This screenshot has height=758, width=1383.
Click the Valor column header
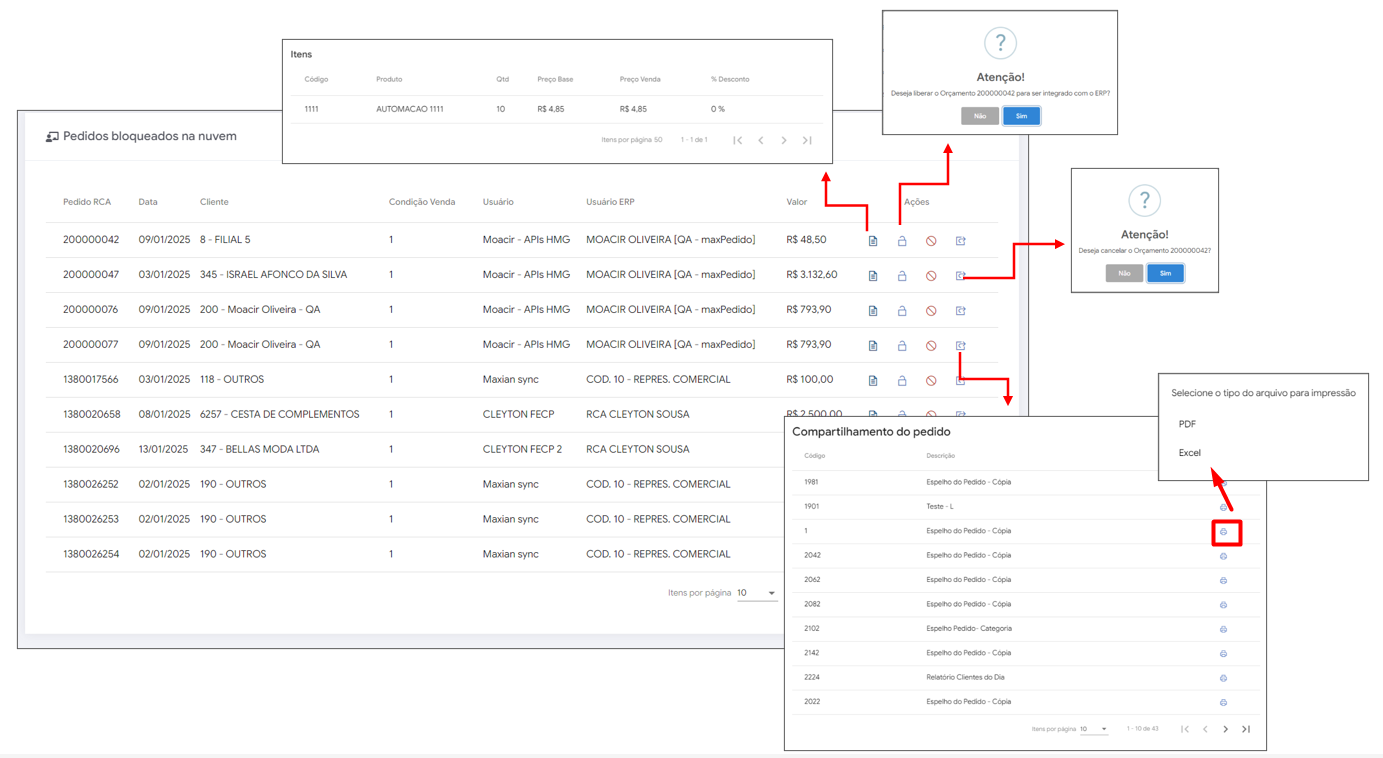point(796,202)
